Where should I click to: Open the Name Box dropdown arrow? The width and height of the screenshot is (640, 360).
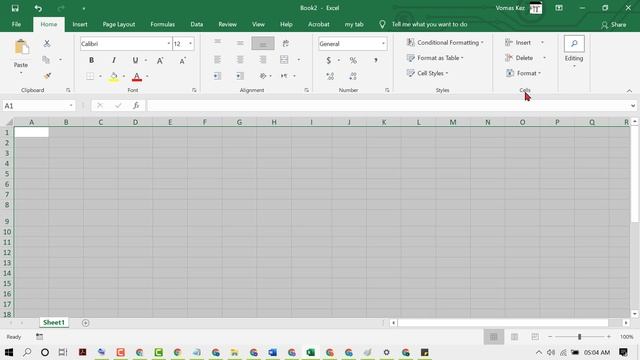71,106
